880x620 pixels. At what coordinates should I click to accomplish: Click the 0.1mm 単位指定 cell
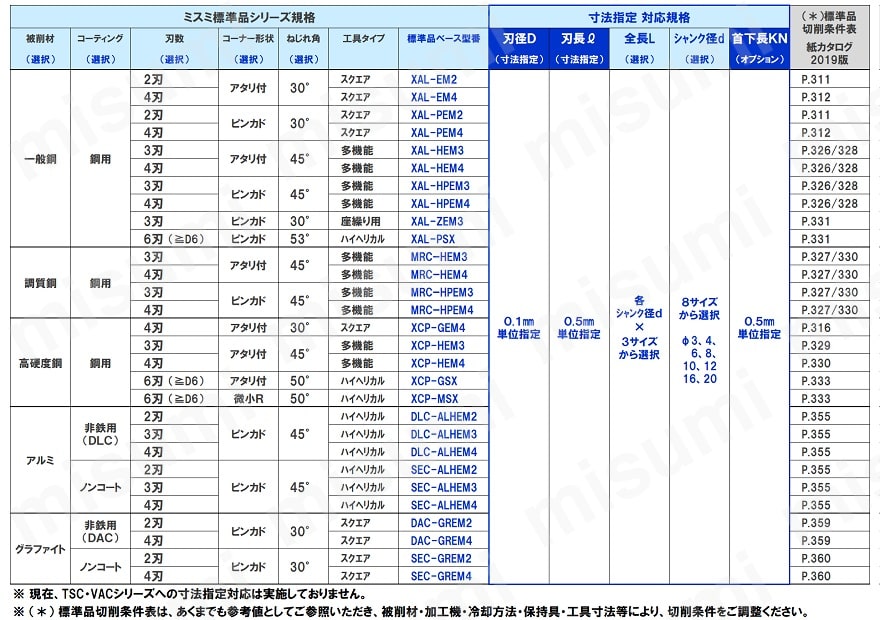pyautogui.click(x=519, y=328)
